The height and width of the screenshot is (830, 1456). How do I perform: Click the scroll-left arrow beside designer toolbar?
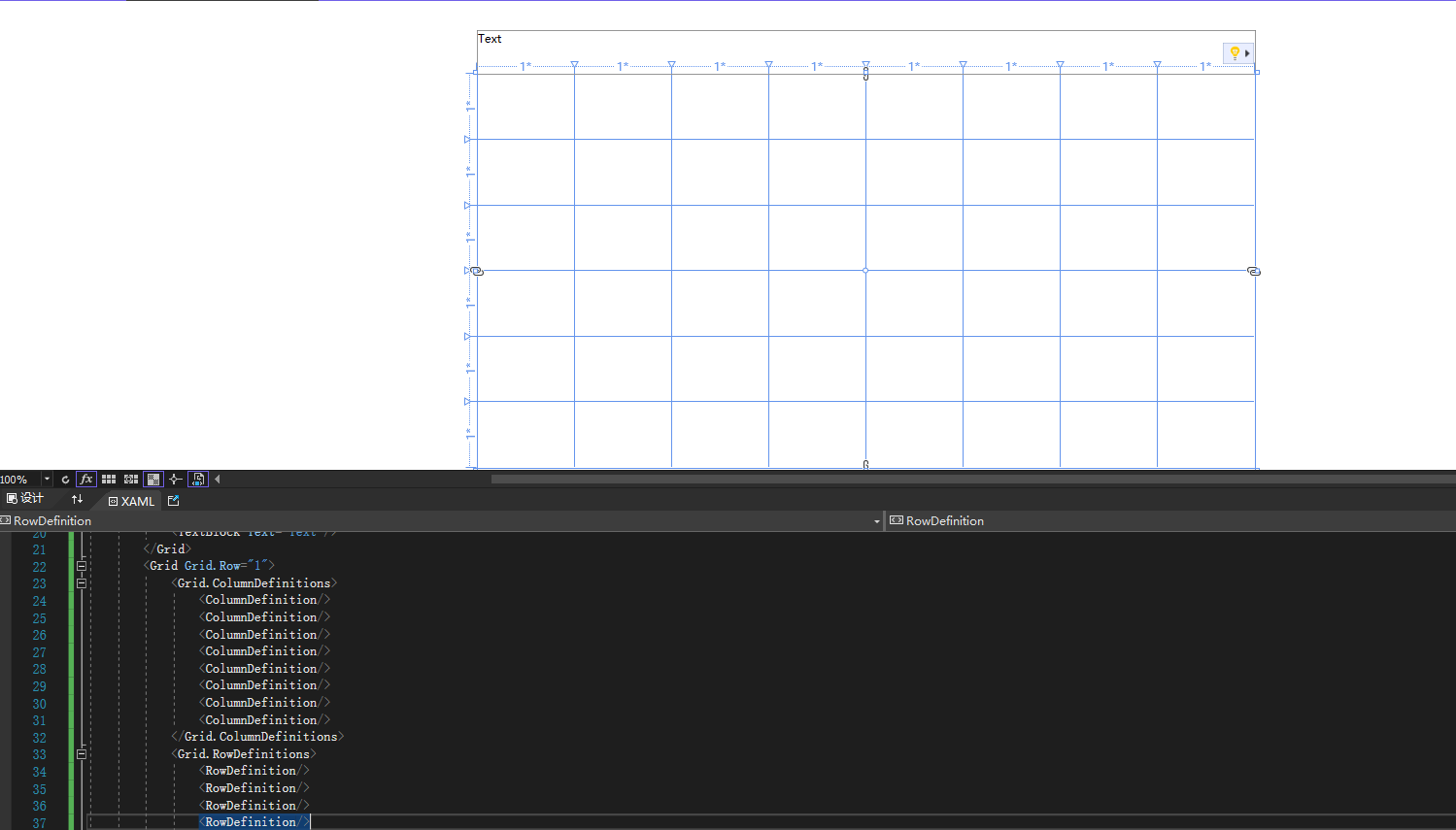[x=217, y=480]
